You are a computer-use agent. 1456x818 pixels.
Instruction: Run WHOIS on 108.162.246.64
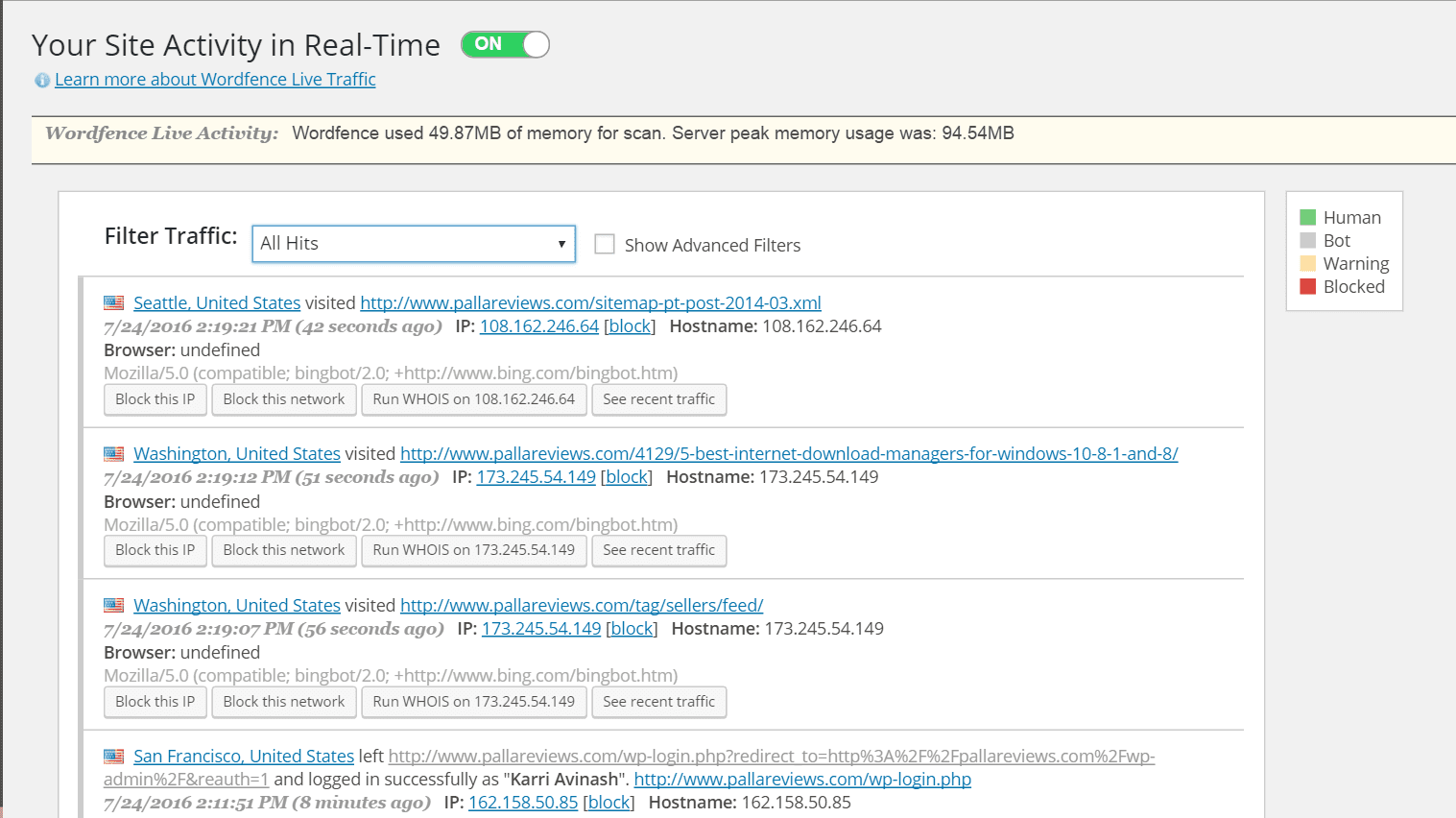point(474,399)
